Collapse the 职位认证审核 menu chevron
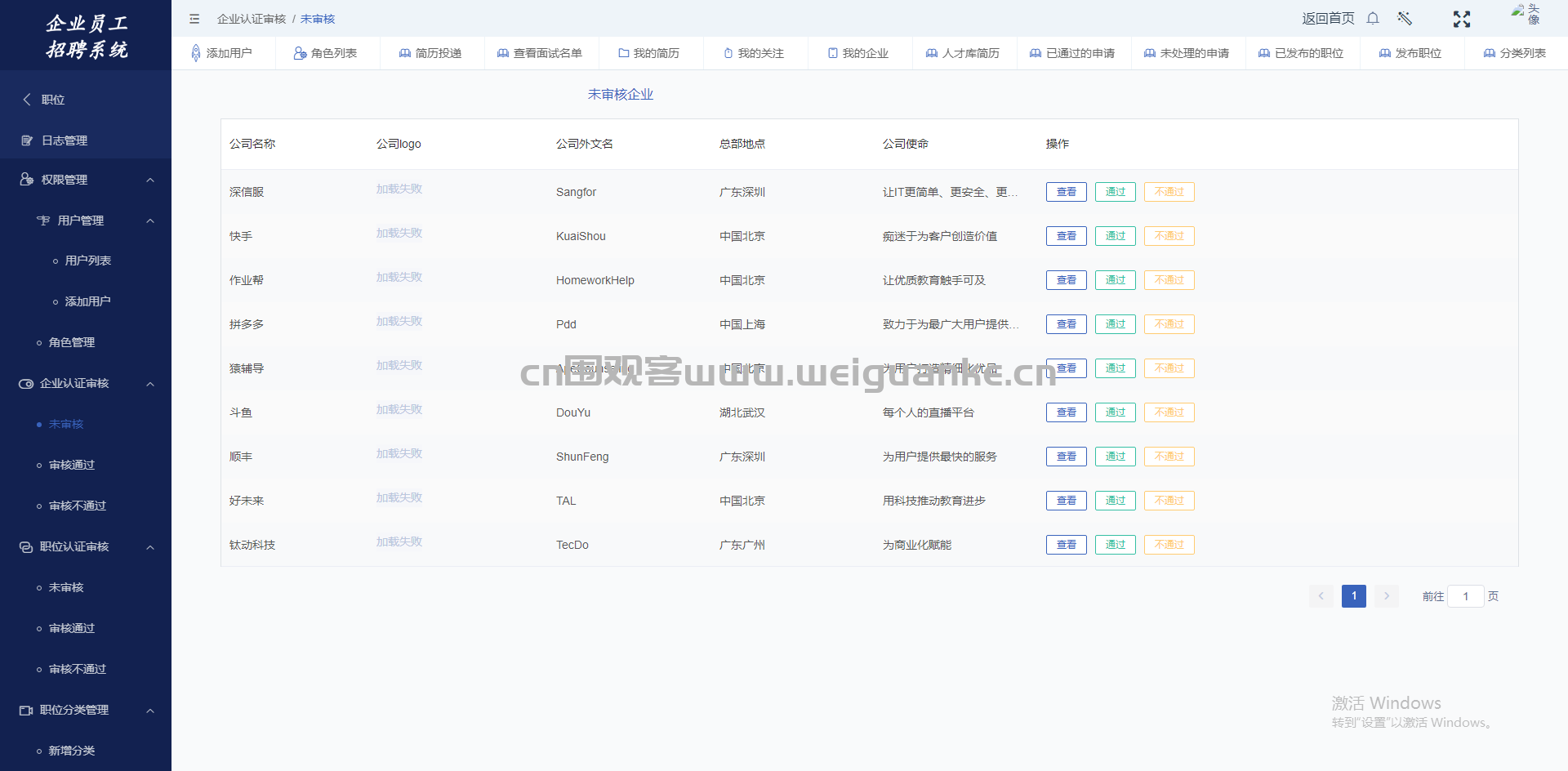Image resolution: width=1568 pixels, height=771 pixels. [x=150, y=547]
